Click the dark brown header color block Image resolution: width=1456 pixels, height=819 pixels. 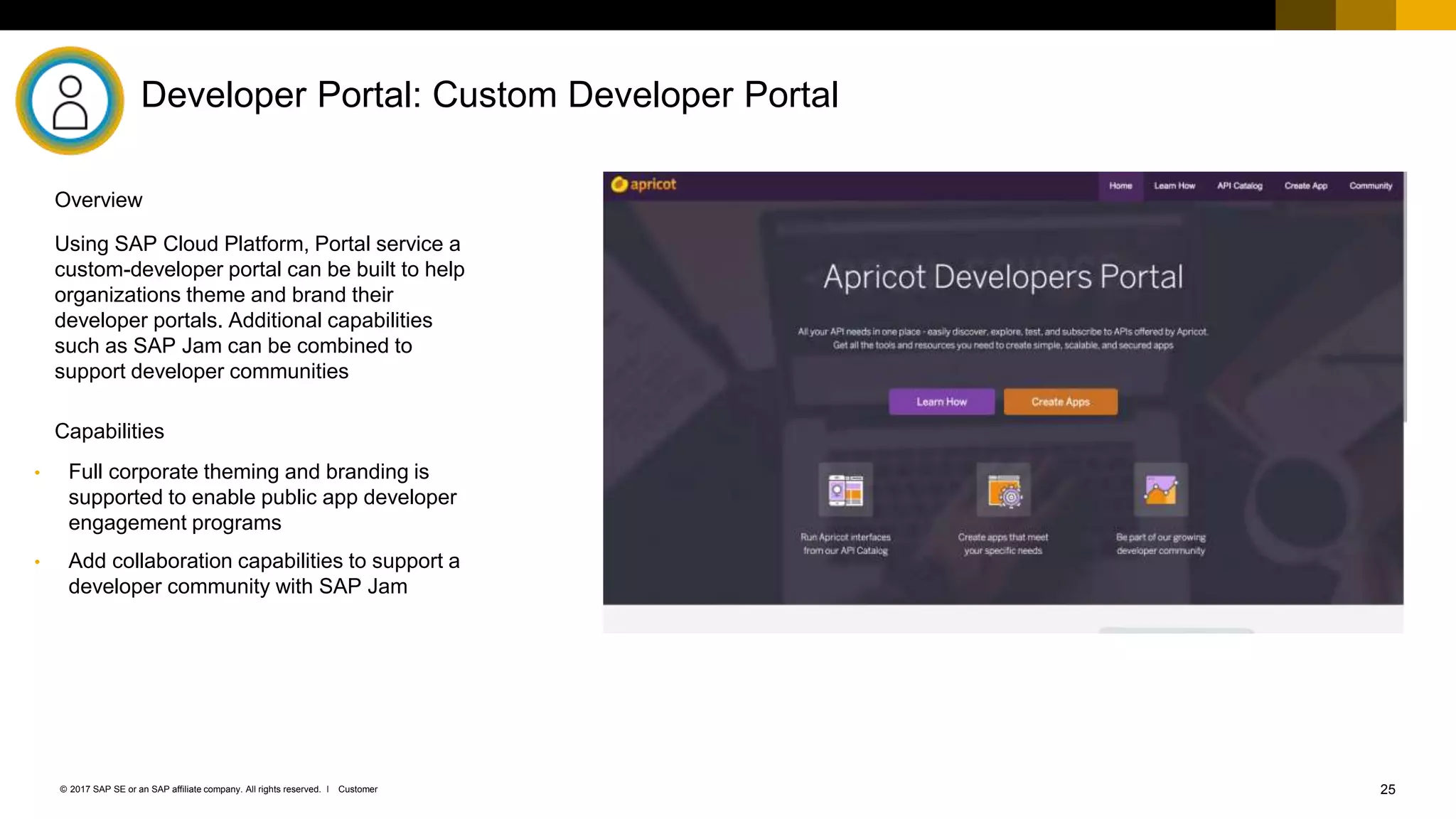coord(1305,15)
